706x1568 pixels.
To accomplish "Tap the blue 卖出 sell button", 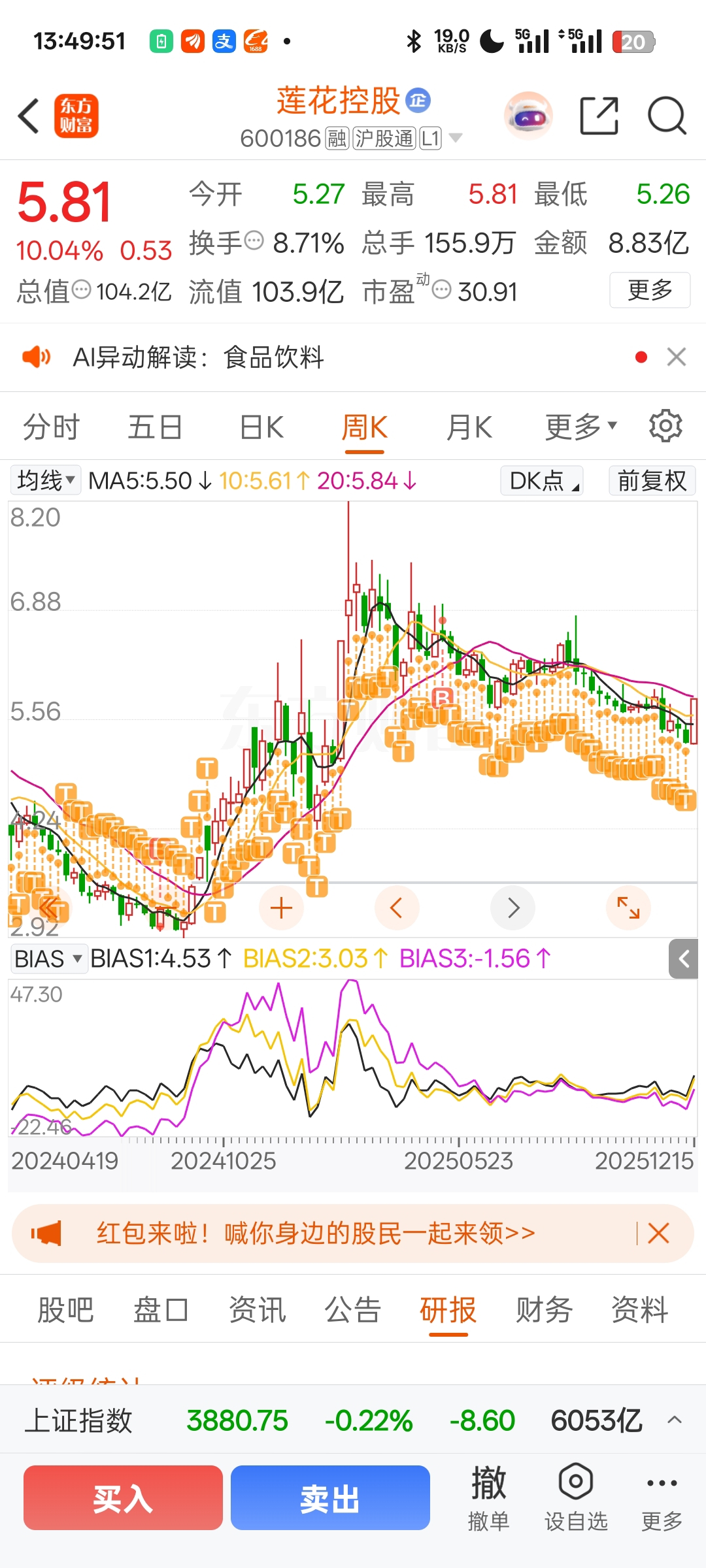I will 330,1497.
